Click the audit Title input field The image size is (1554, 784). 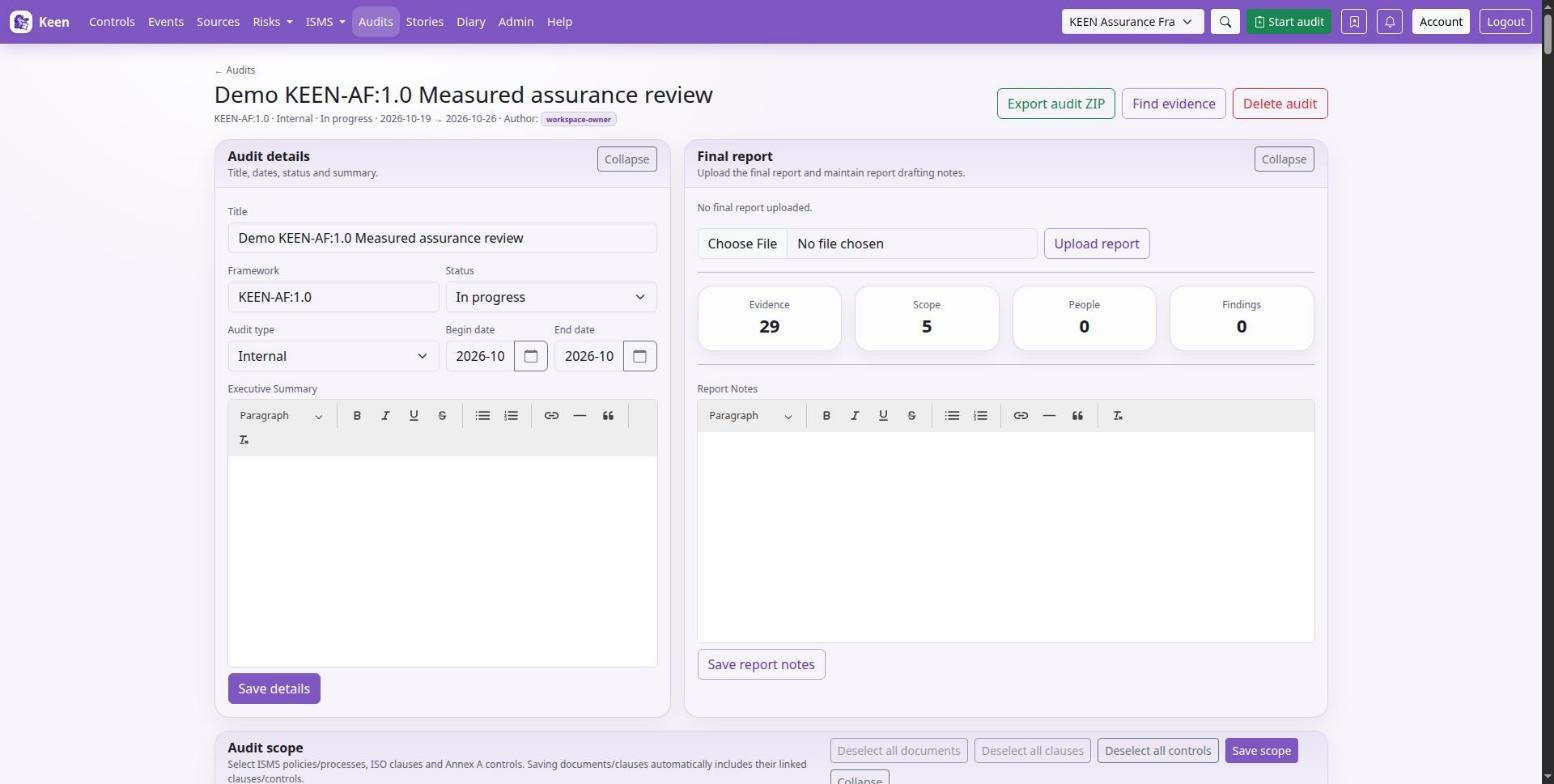coord(442,238)
